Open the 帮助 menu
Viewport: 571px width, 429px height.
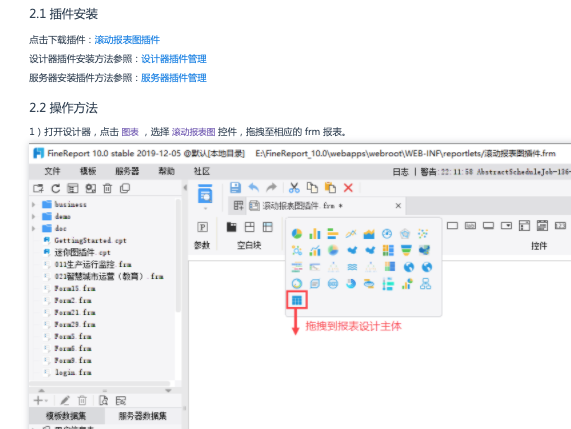(166, 171)
